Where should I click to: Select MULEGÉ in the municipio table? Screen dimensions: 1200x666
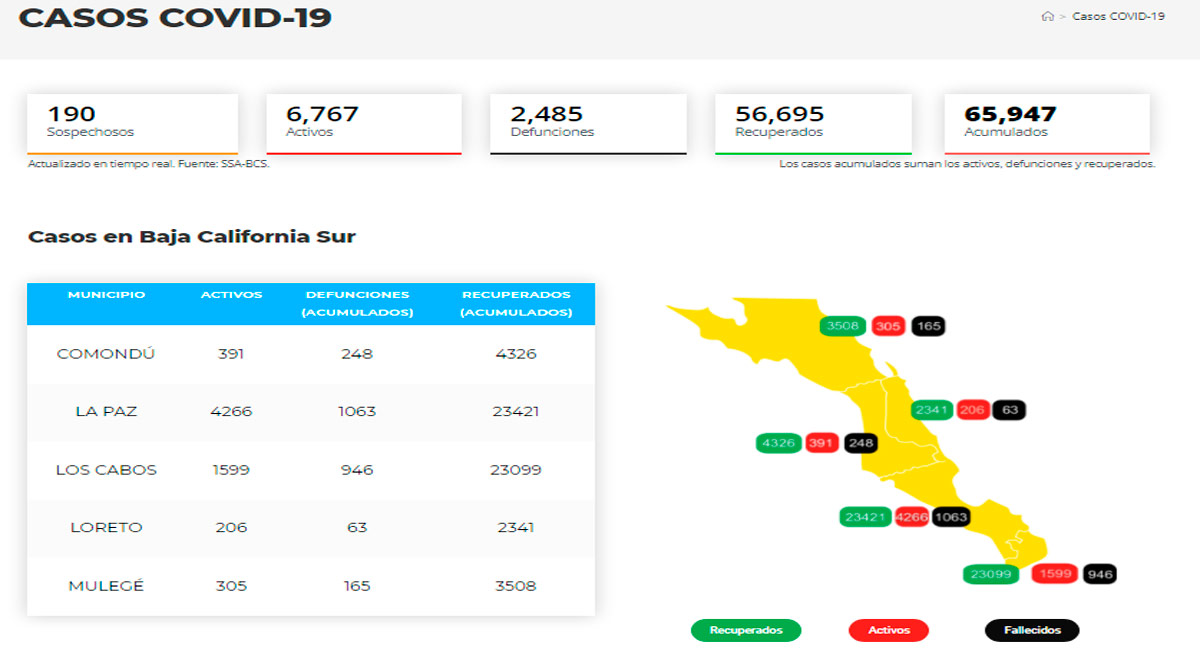click(106, 585)
